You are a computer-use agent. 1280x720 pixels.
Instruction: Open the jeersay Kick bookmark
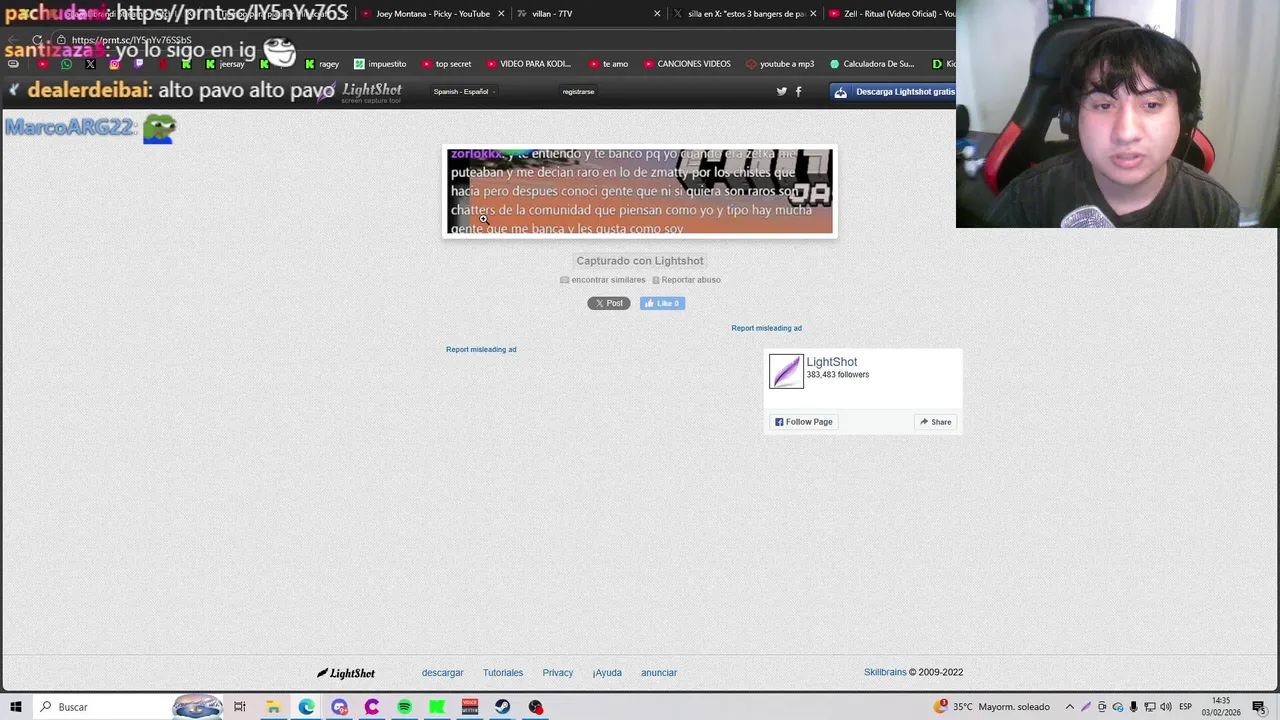225,64
